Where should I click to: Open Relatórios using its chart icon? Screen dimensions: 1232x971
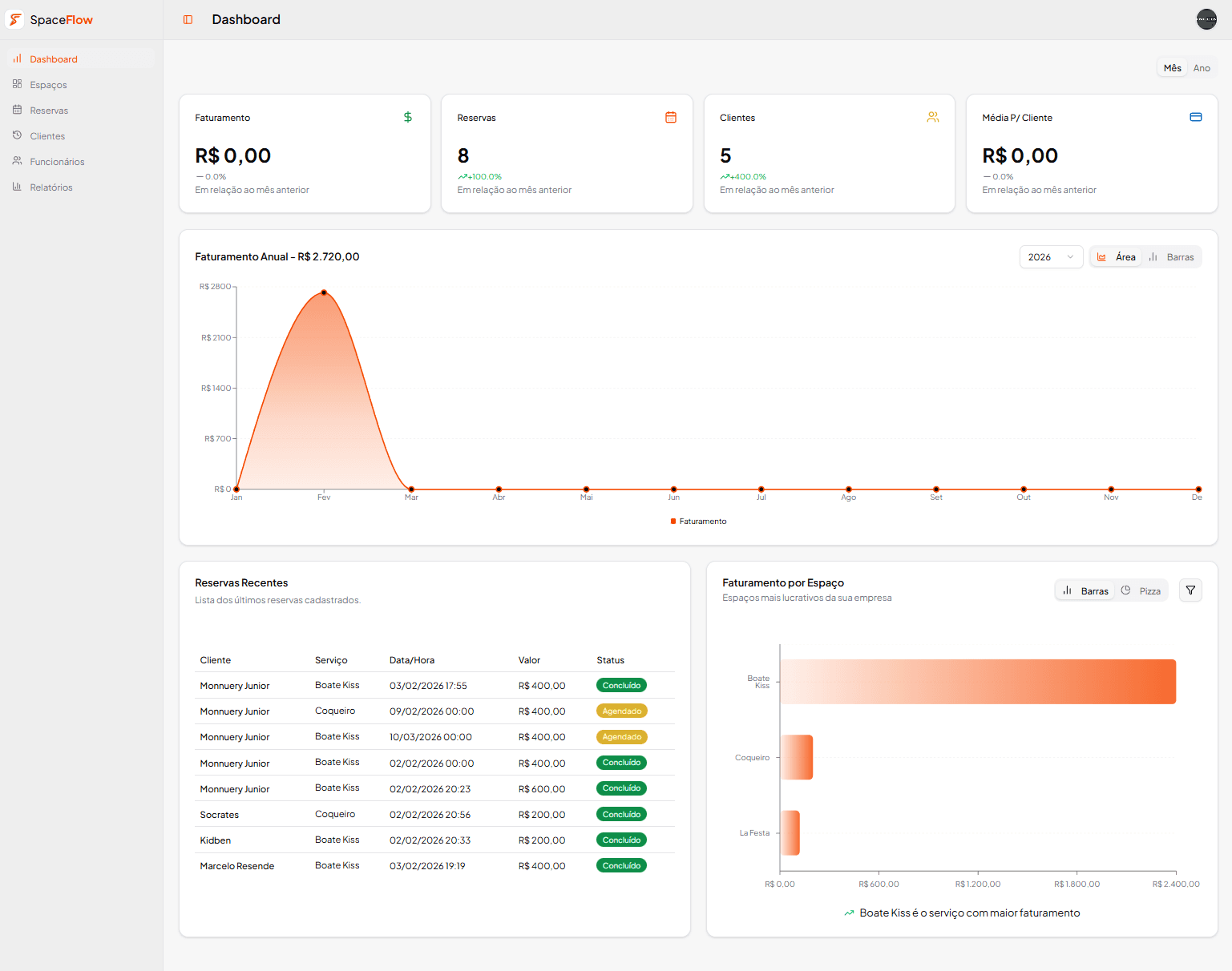coord(17,187)
